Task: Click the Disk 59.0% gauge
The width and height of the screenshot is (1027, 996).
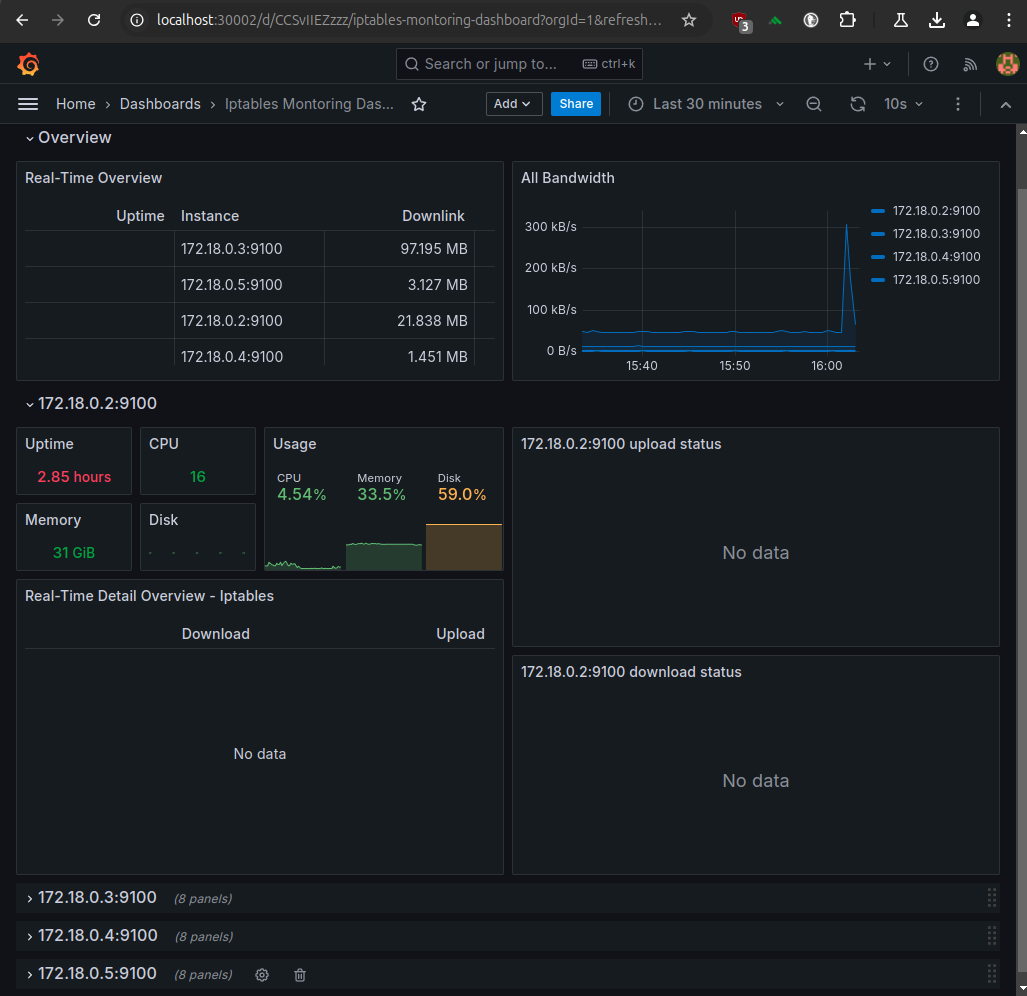Action: tap(464, 521)
